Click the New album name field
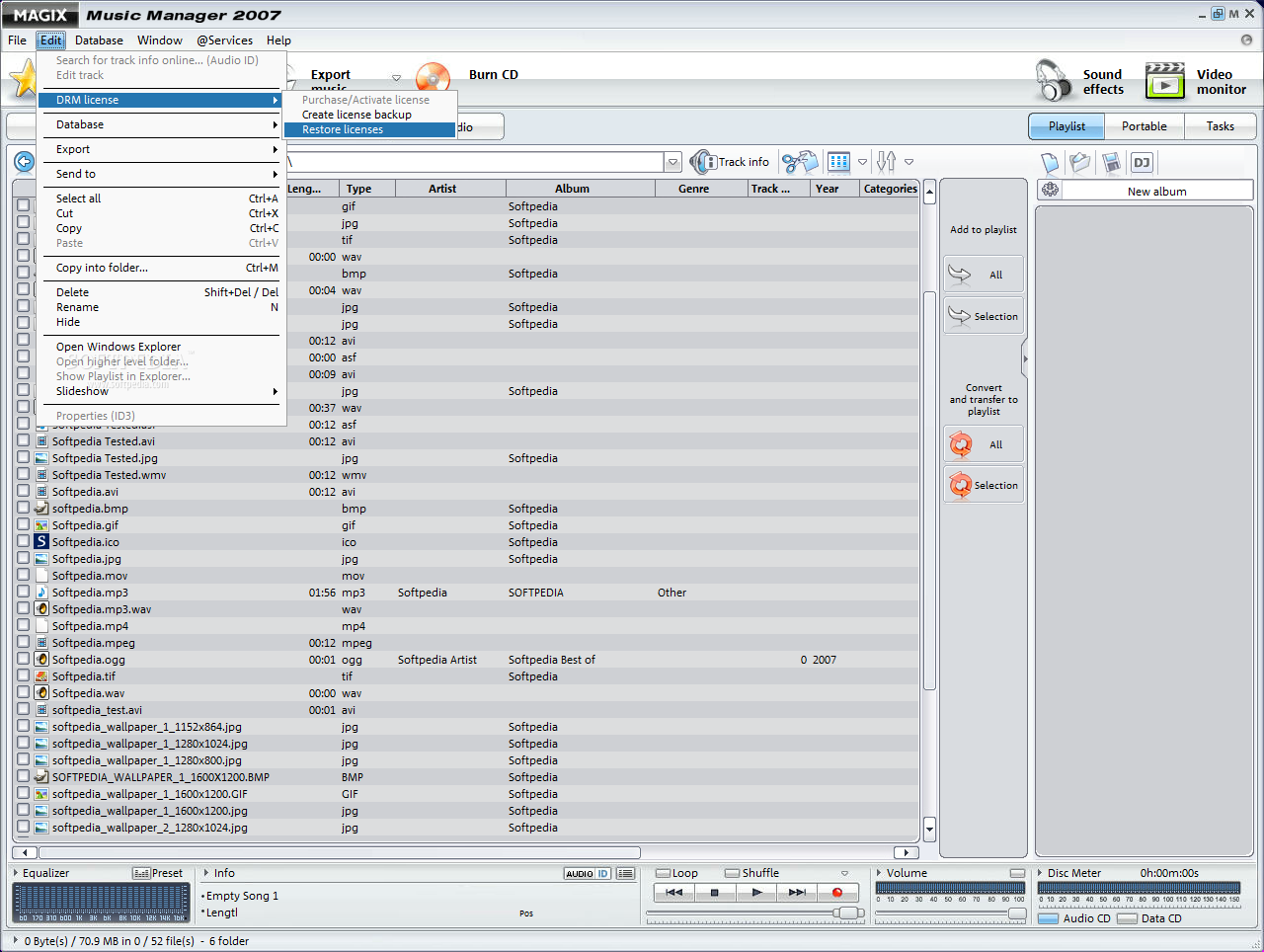Screen dimensions: 1264x952 click(x=1157, y=191)
